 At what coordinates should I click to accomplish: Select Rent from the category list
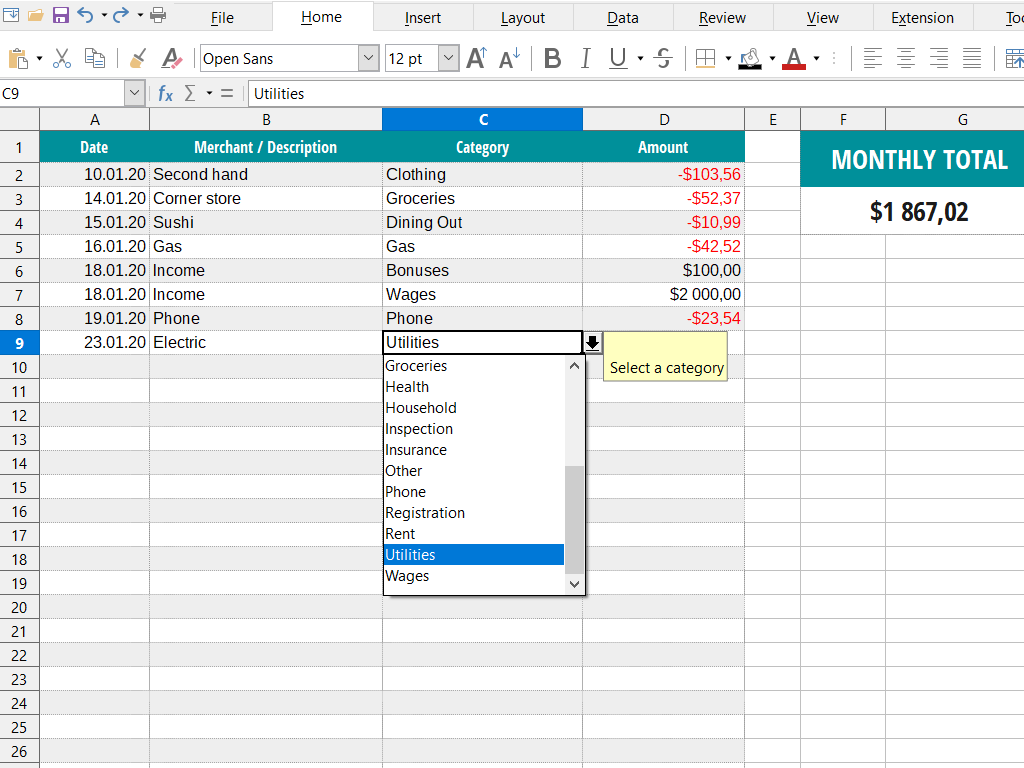tap(400, 533)
